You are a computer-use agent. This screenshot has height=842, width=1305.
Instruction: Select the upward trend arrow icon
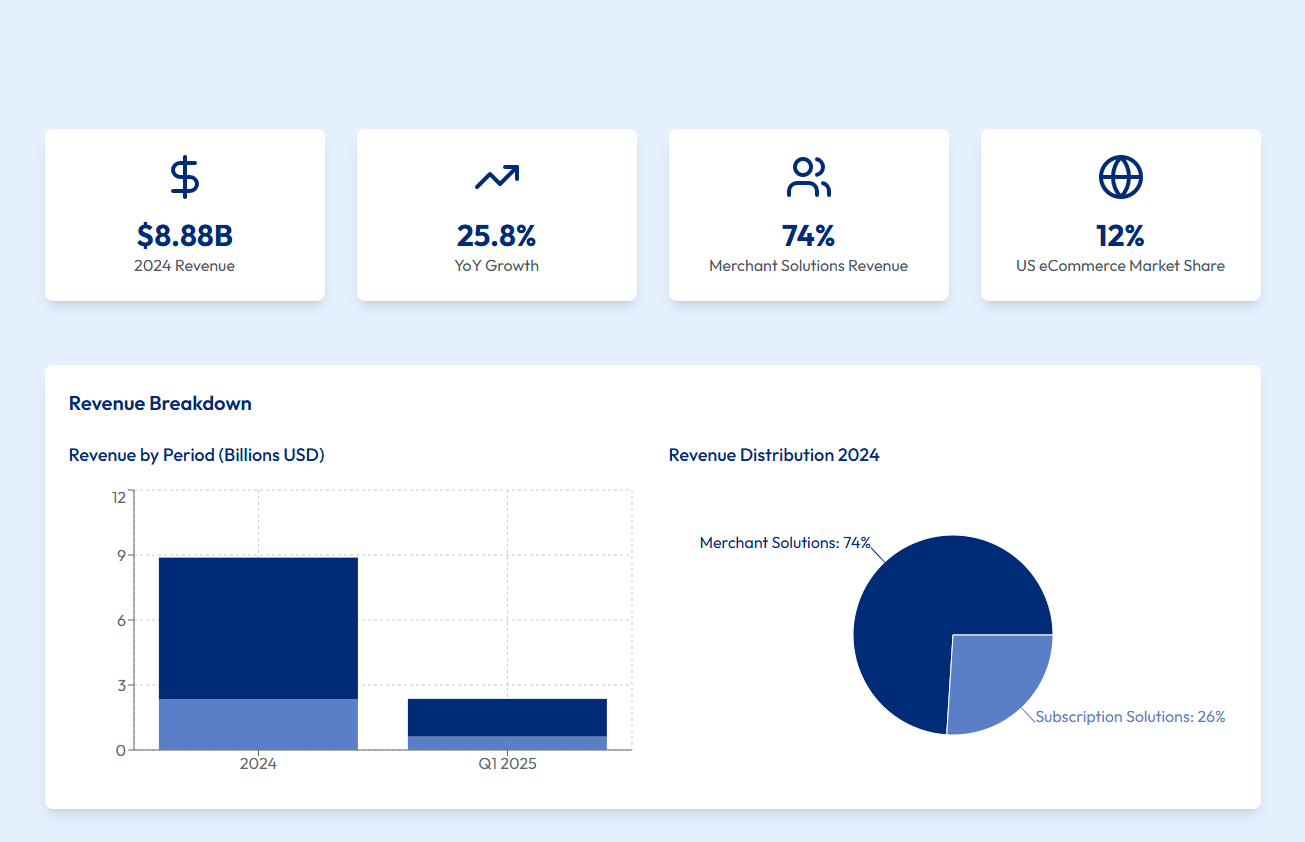pos(496,175)
